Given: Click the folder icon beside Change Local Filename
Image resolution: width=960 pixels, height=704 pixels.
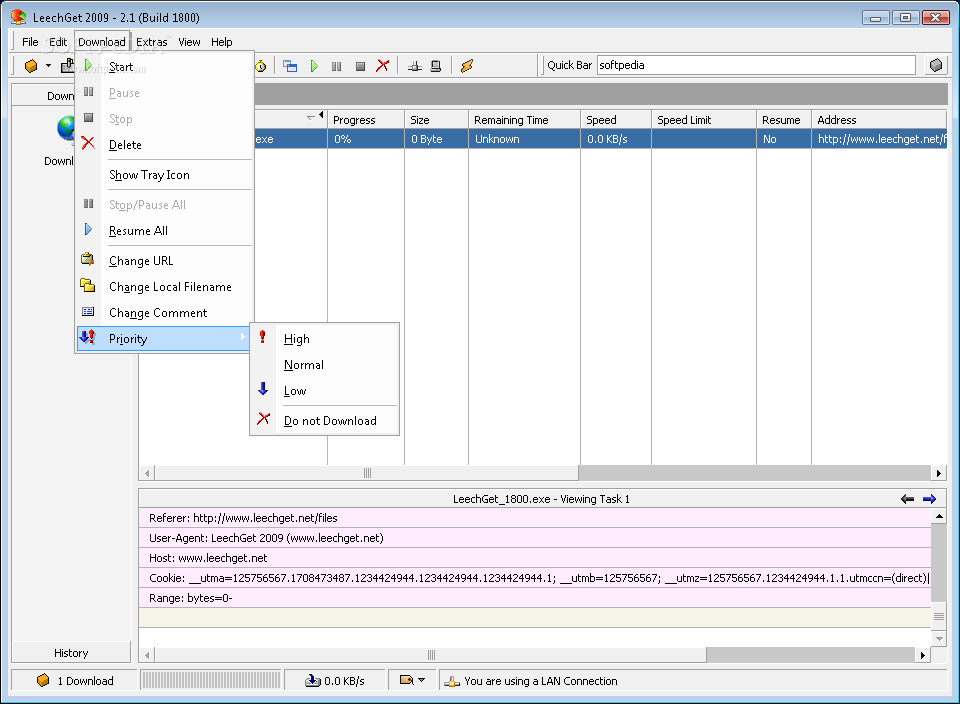Looking at the screenshot, I should (x=88, y=285).
